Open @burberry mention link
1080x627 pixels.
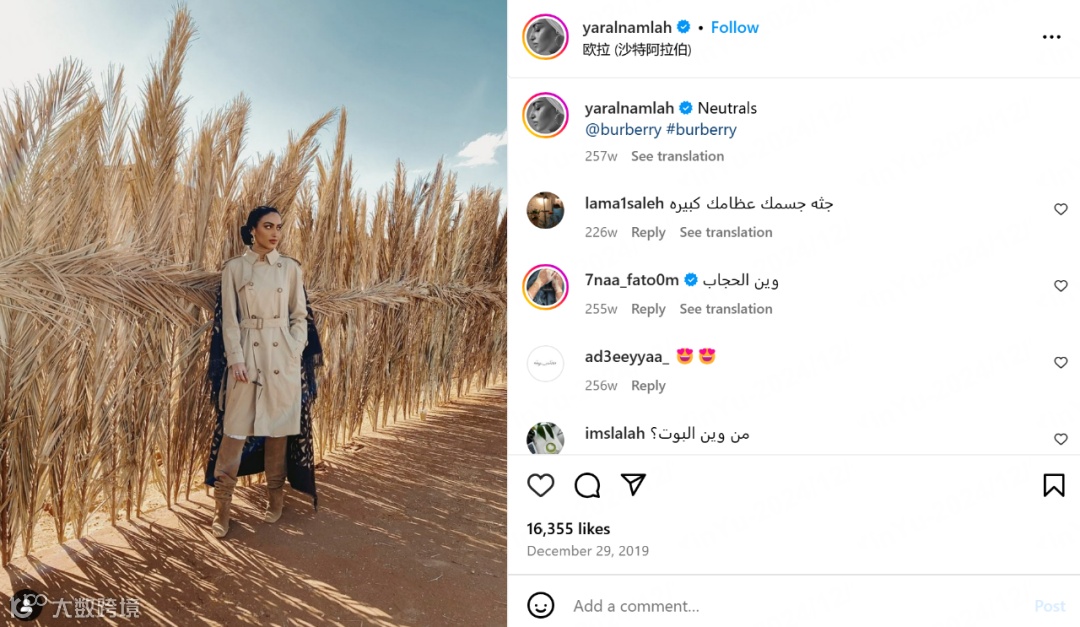tap(623, 130)
